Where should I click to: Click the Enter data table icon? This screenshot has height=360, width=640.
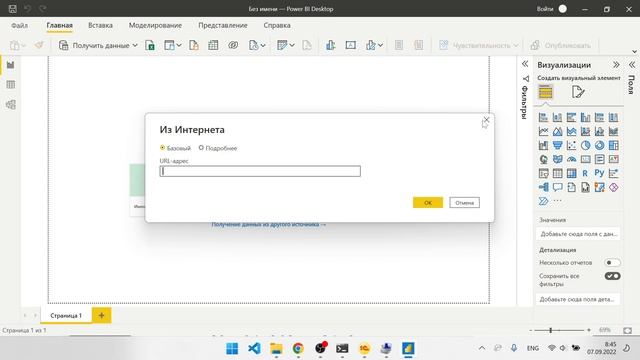pos(213,45)
